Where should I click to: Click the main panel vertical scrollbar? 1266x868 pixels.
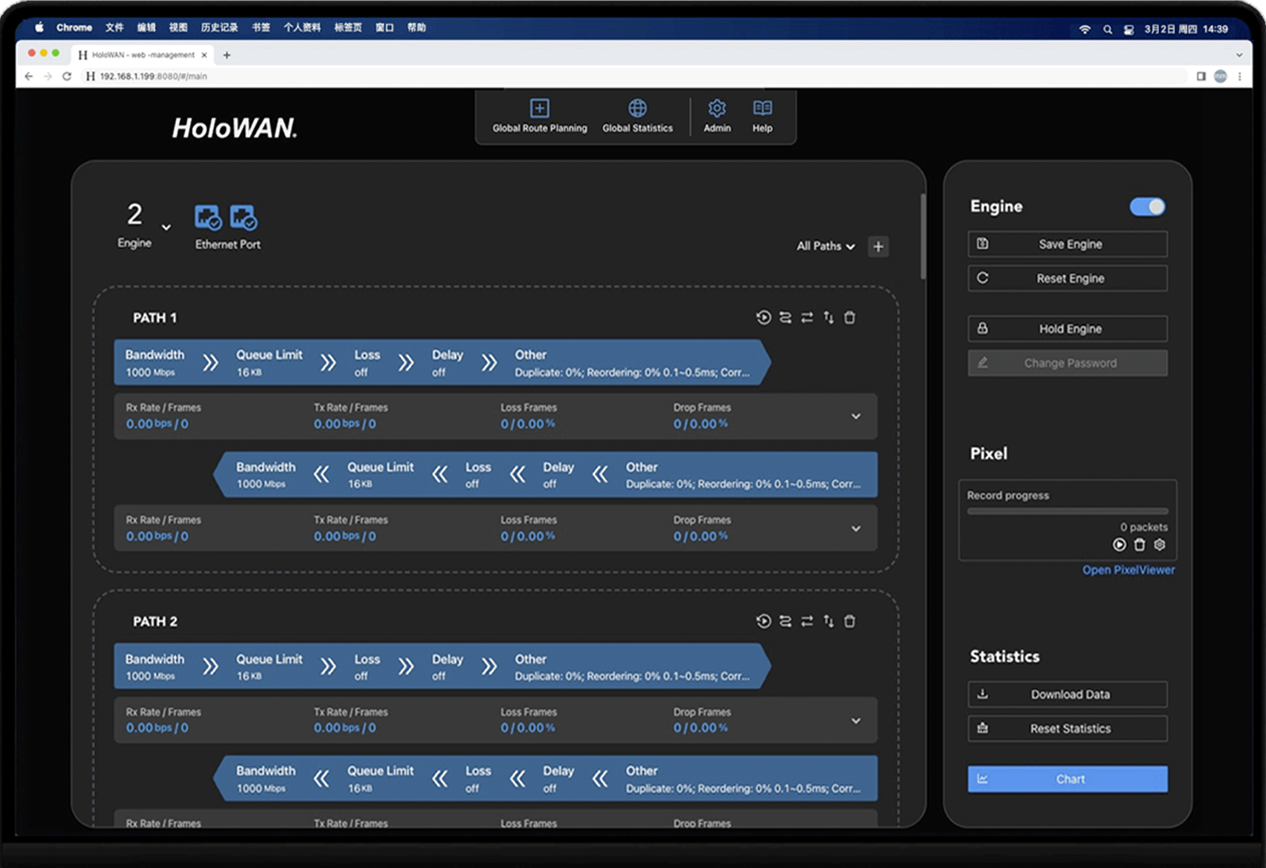922,237
